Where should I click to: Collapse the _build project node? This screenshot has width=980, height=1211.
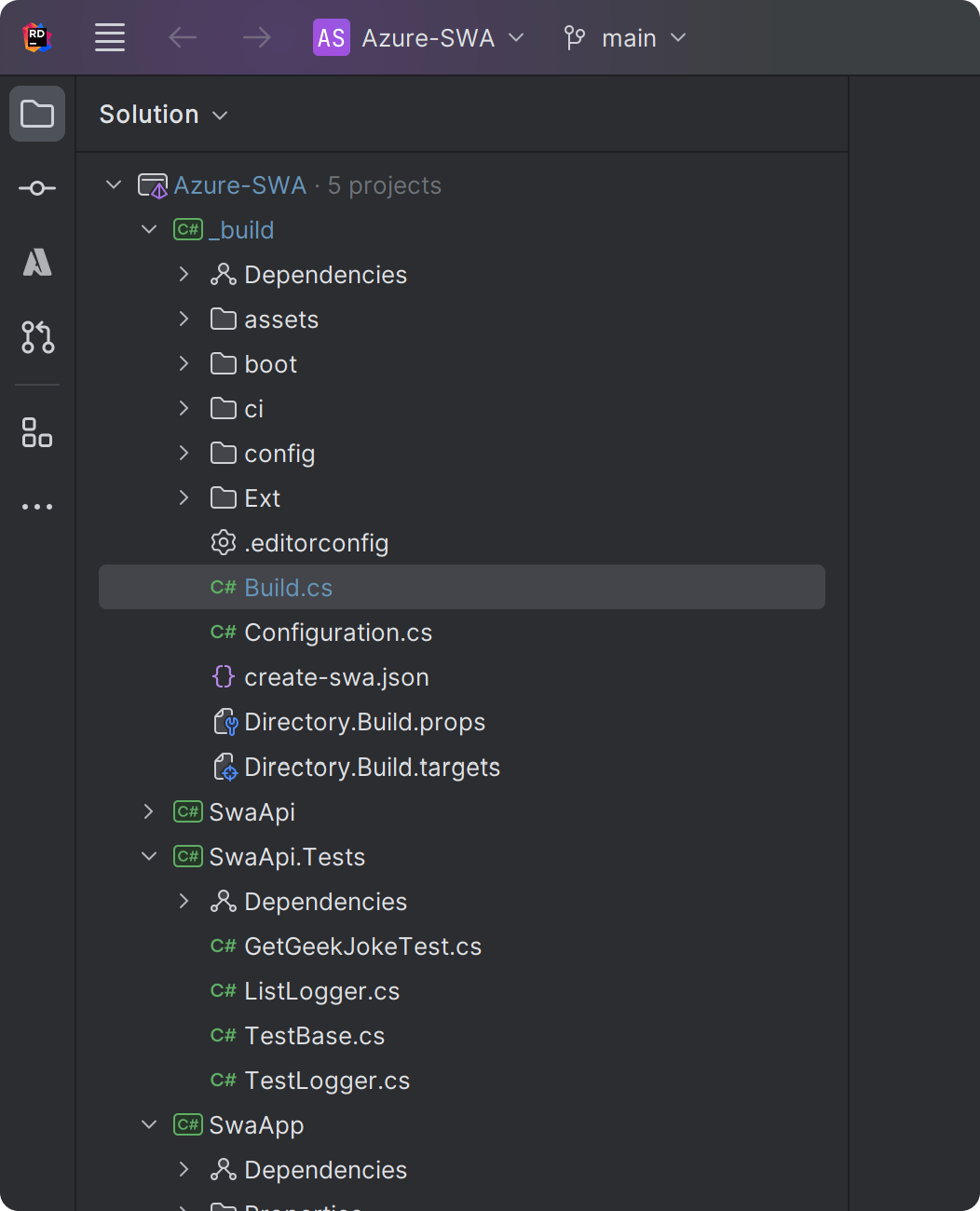[149, 229]
